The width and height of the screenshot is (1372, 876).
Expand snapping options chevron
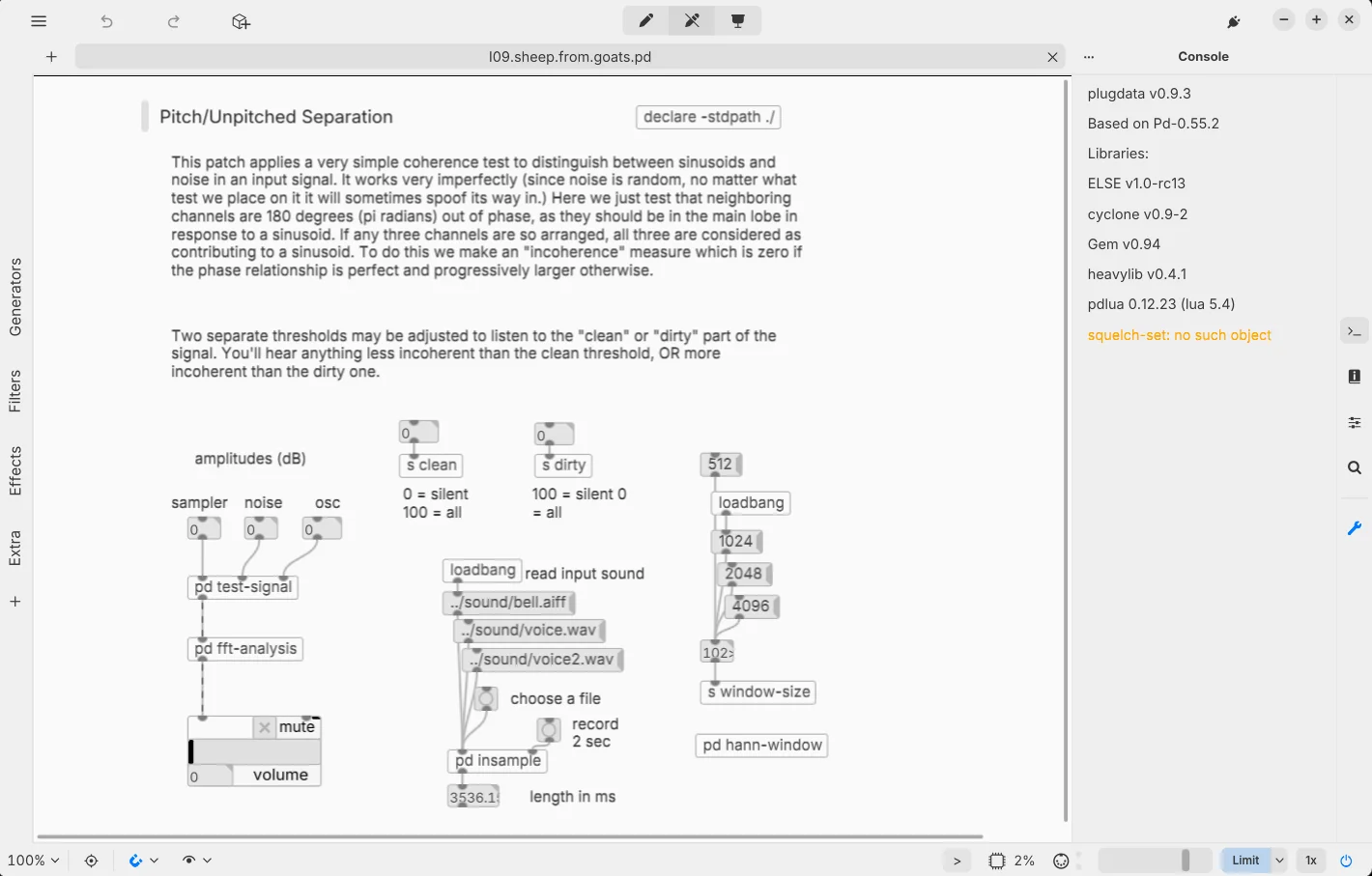point(155,860)
